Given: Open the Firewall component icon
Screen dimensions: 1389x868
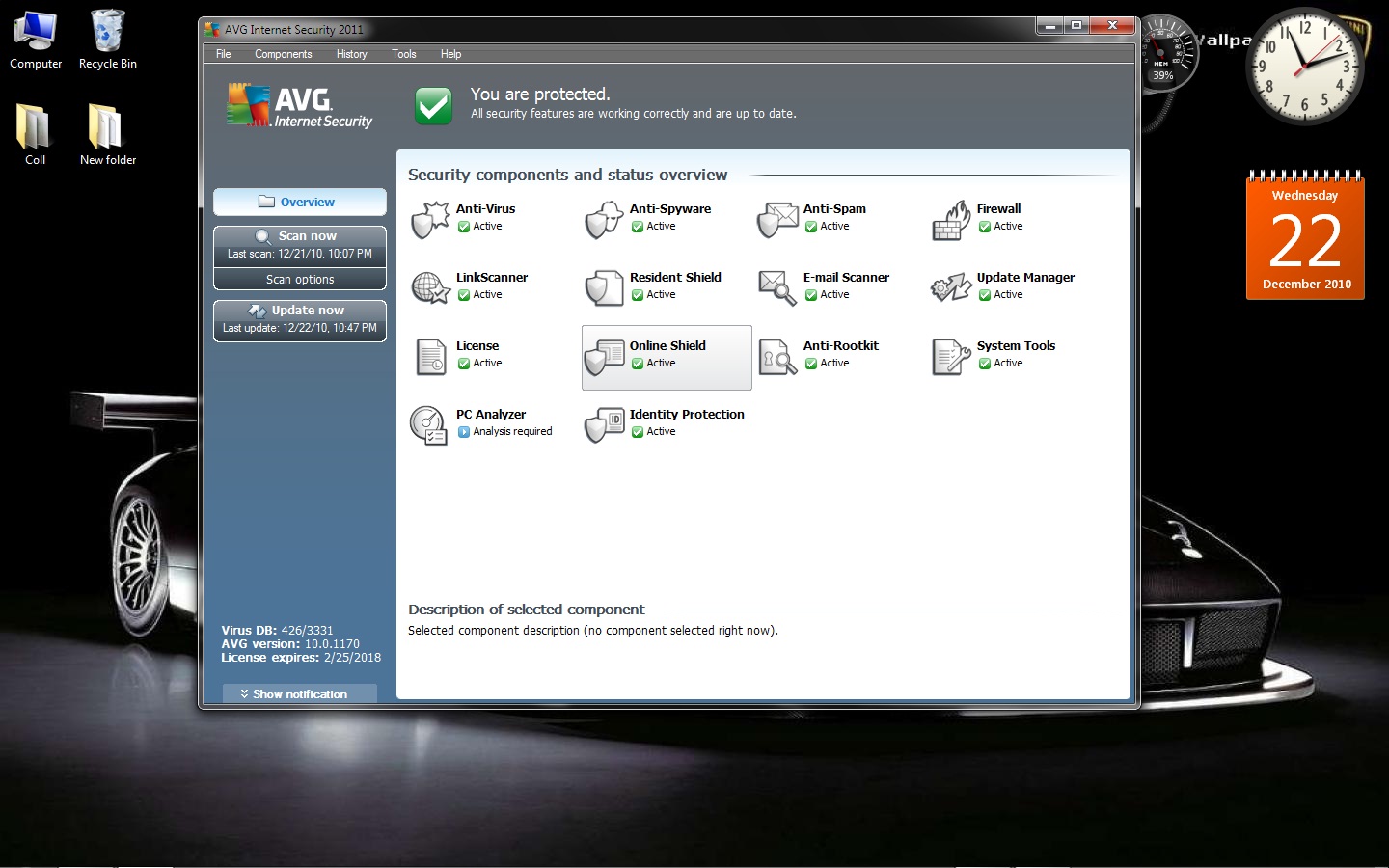Looking at the screenshot, I should pos(951,220).
